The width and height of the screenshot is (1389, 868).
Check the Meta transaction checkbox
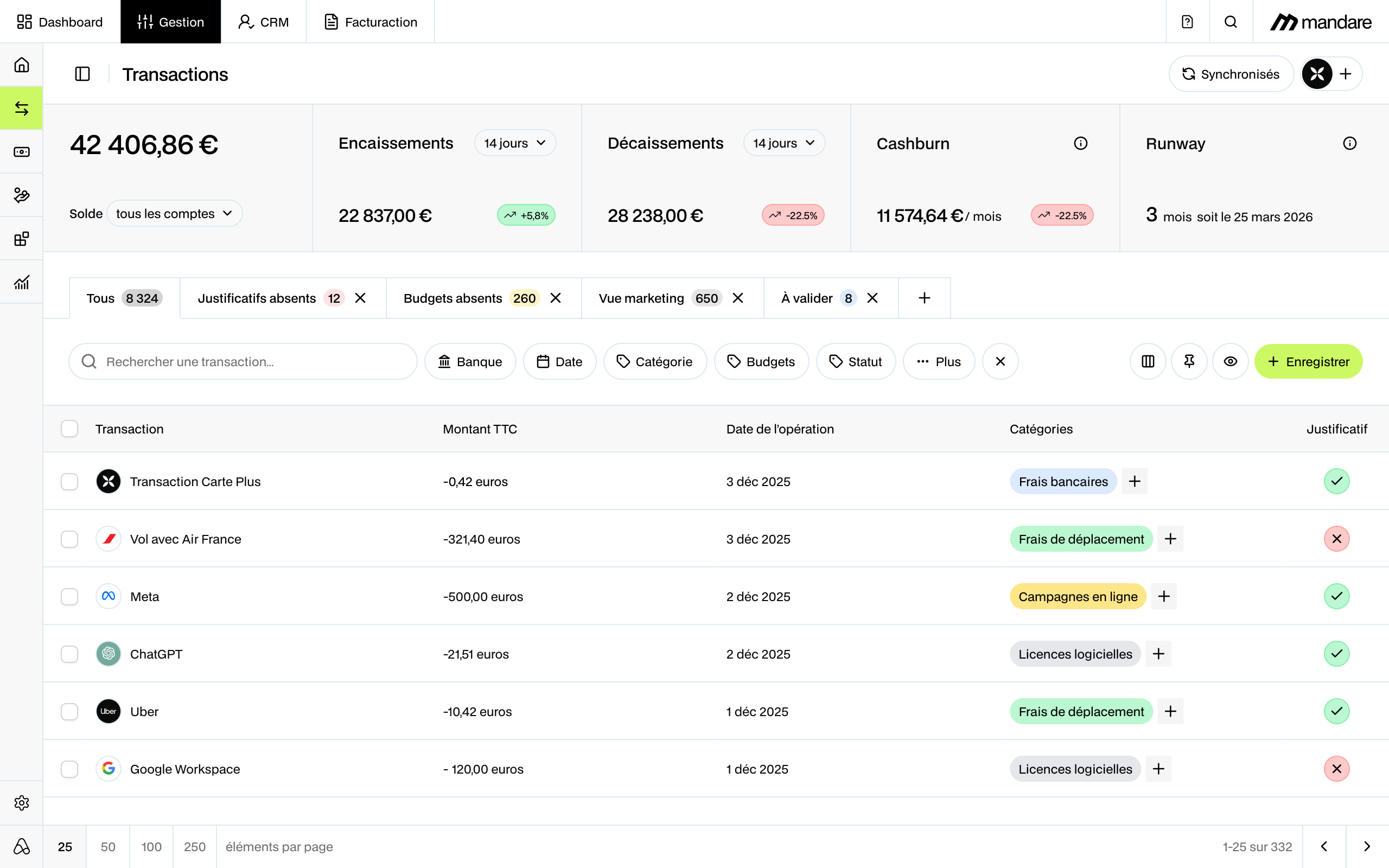click(x=69, y=596)
